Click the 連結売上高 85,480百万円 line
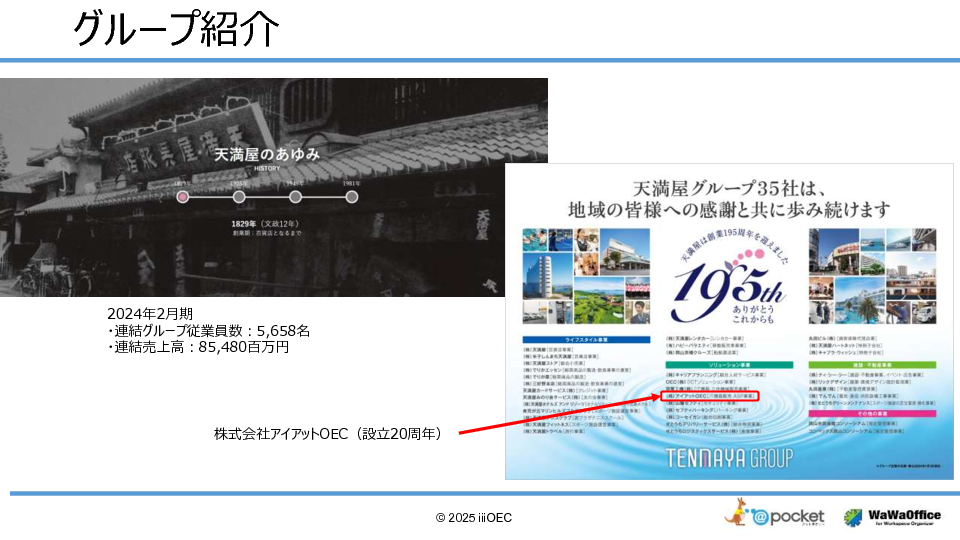 tap(198, 347)
